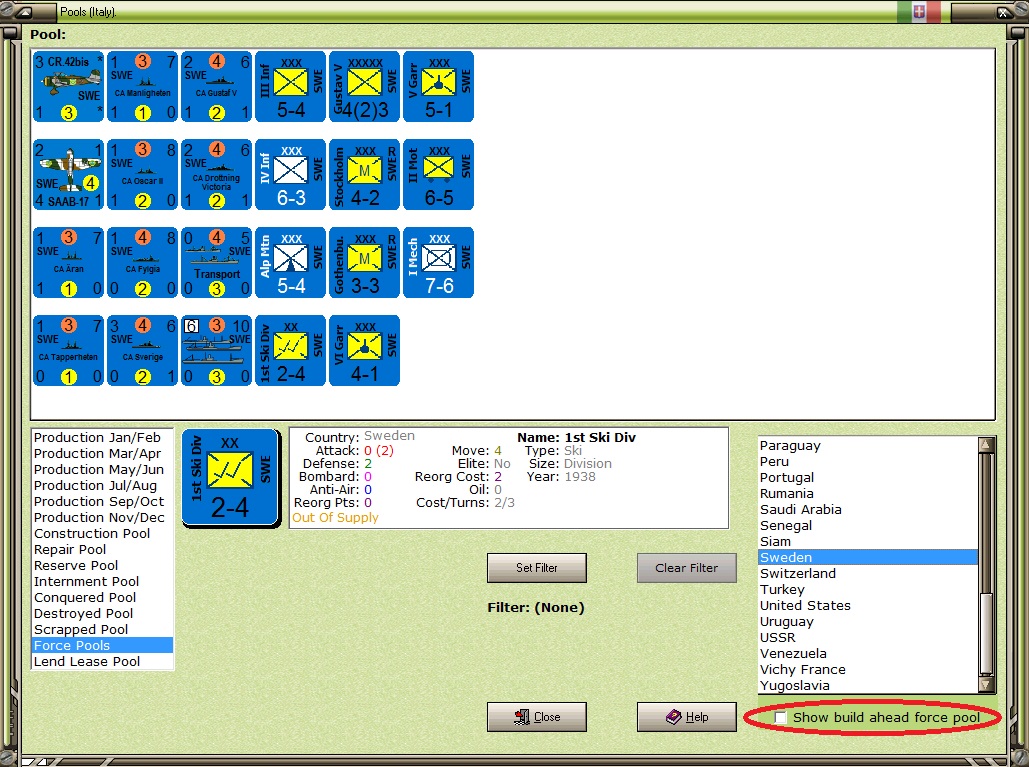
Task: Select the CR.42bis fighter unit counter
Action: click(x=68, y=87)
